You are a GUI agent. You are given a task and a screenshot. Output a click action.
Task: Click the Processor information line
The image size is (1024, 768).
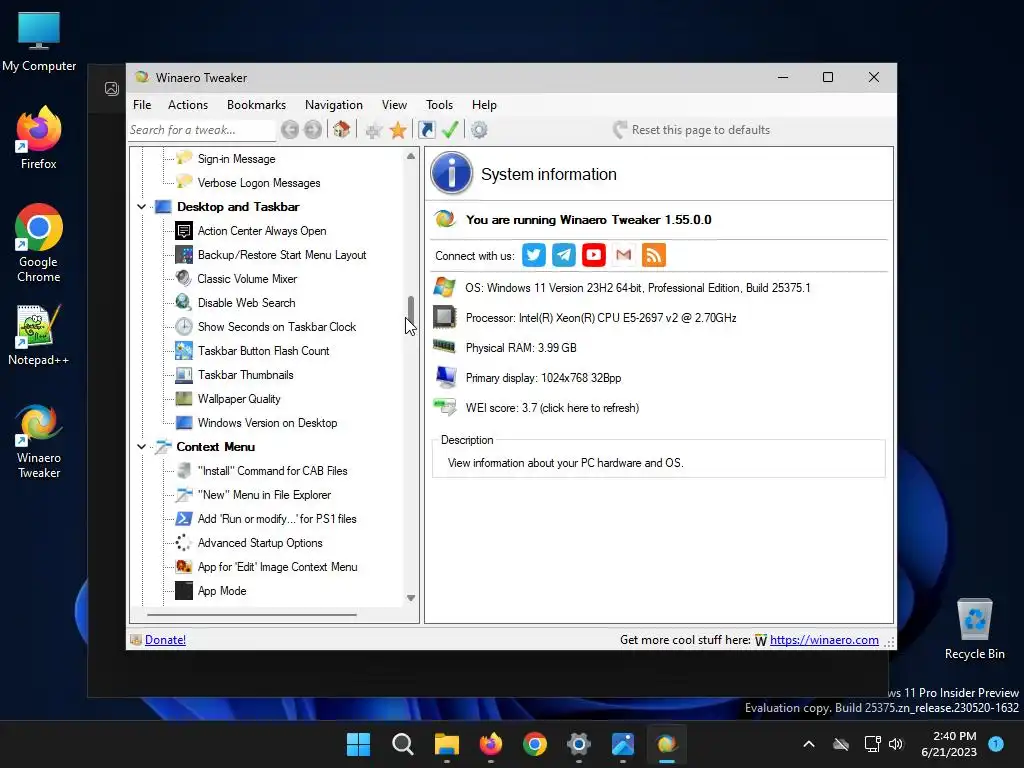pos(601,318)
